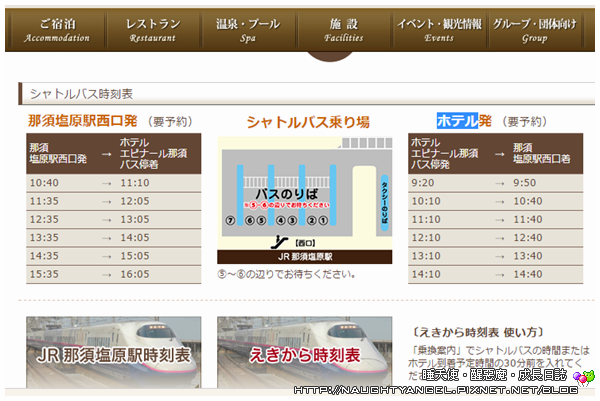
Task: Select the 13:40 station arrival time
Action: pos(528,256)
